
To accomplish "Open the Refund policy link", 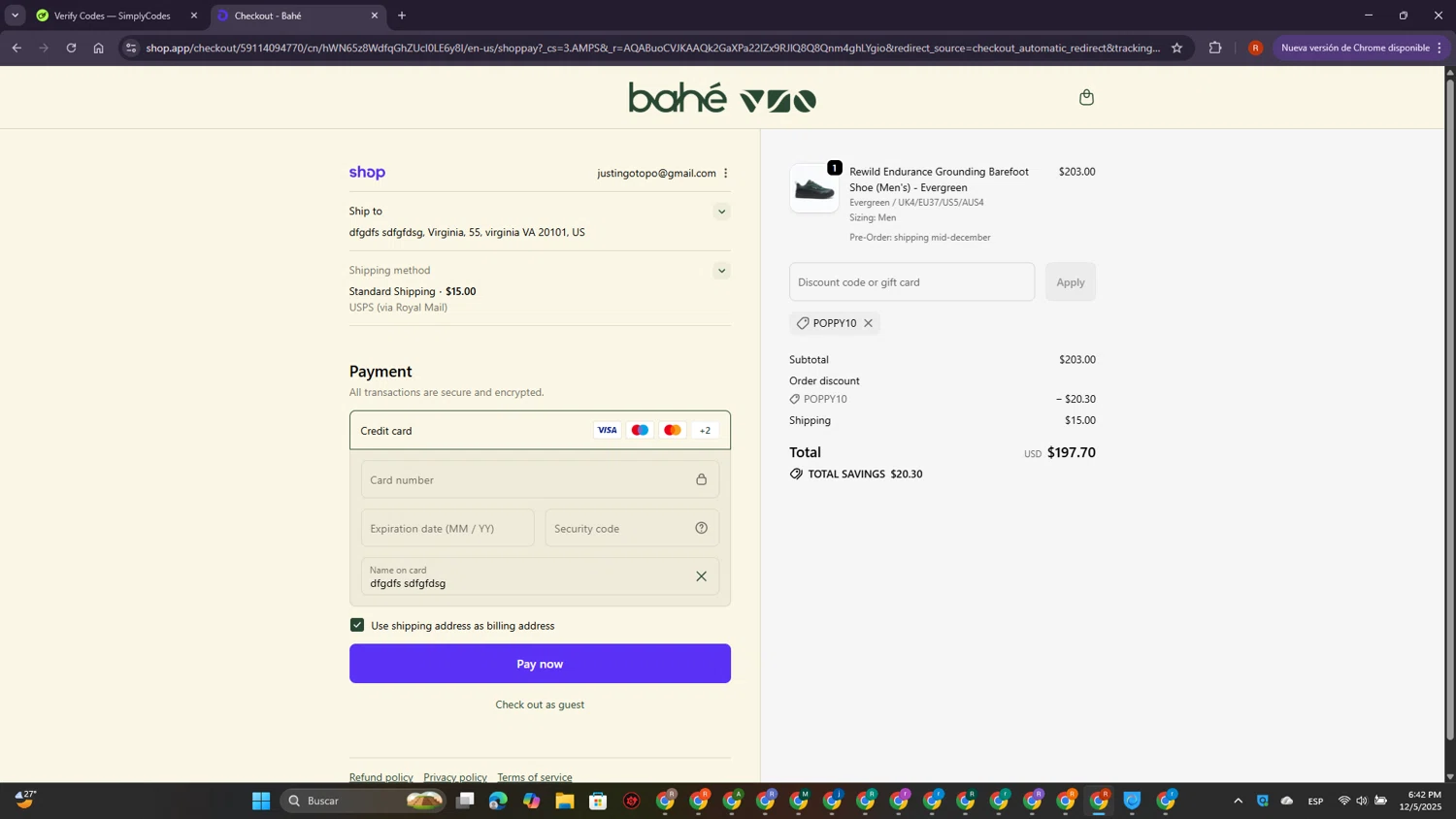I will (x=381, y=777).
